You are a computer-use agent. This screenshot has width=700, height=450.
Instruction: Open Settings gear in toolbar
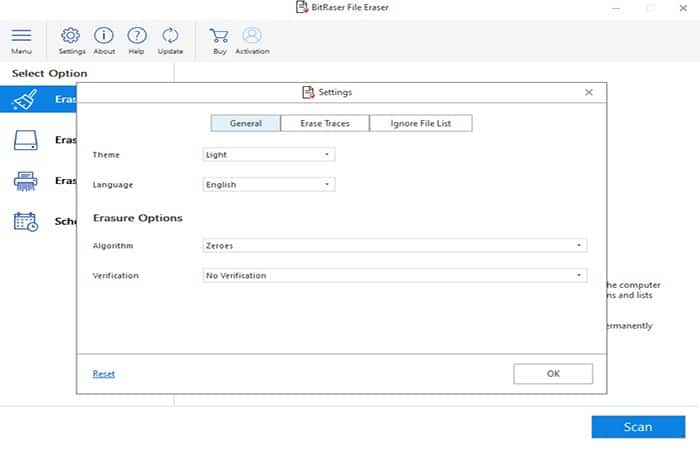click(71, 35)
